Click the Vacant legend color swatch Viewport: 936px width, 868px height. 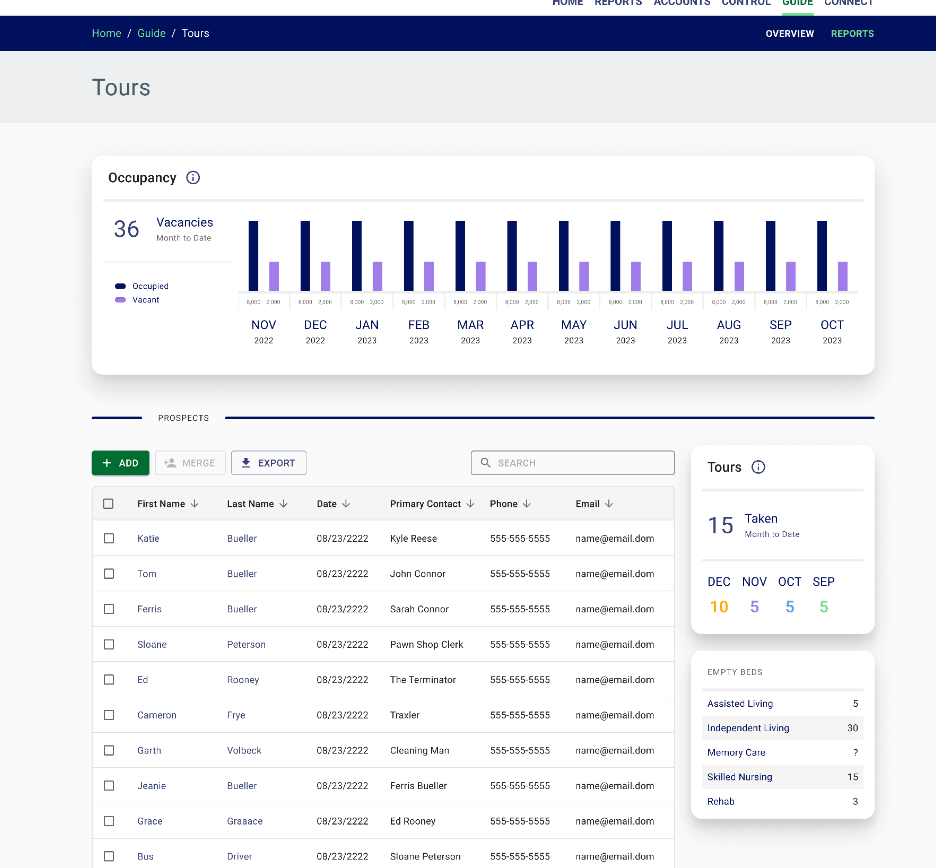point(122,299)
